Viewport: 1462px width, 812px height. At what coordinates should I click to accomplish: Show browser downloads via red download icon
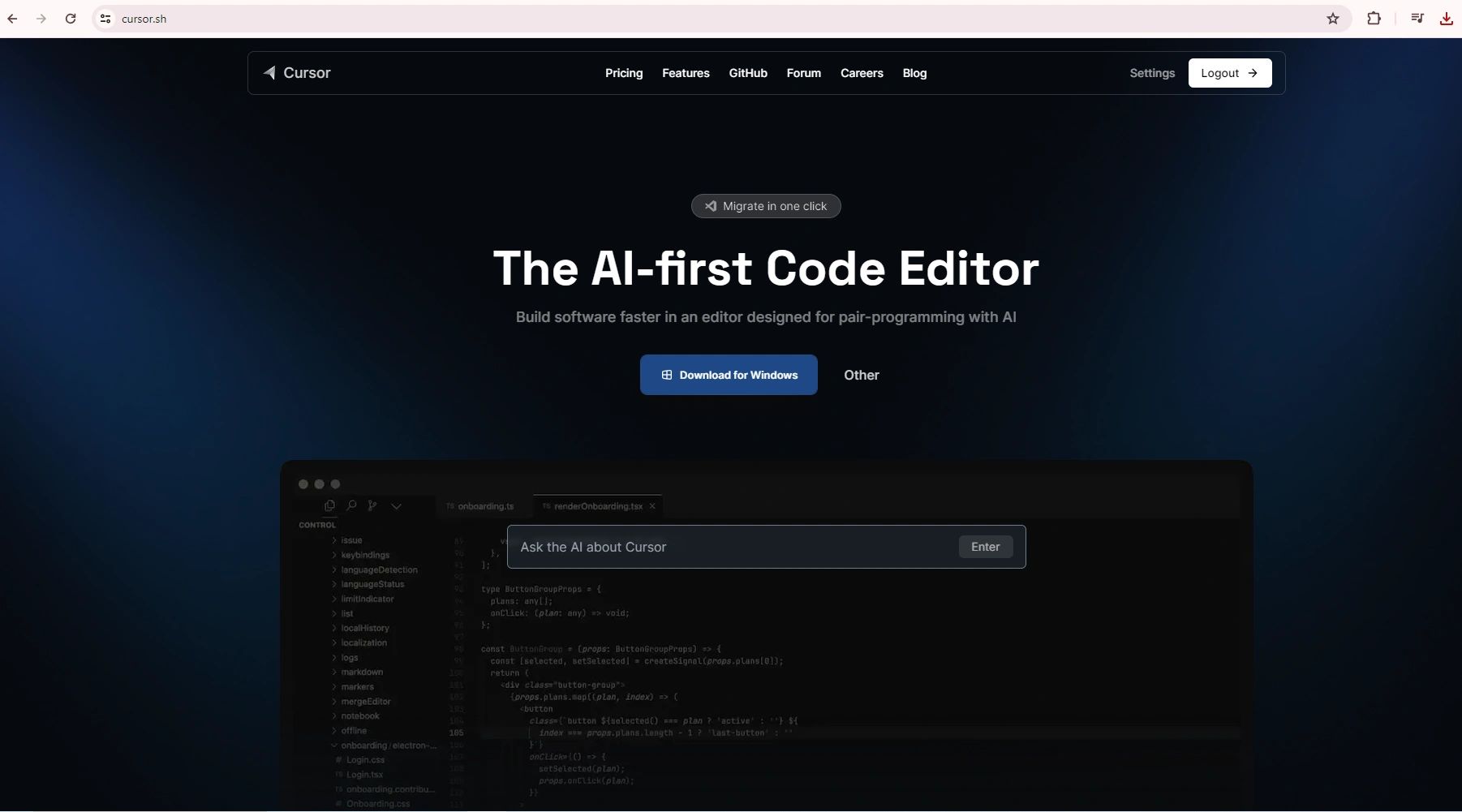tap(1446, 19)
